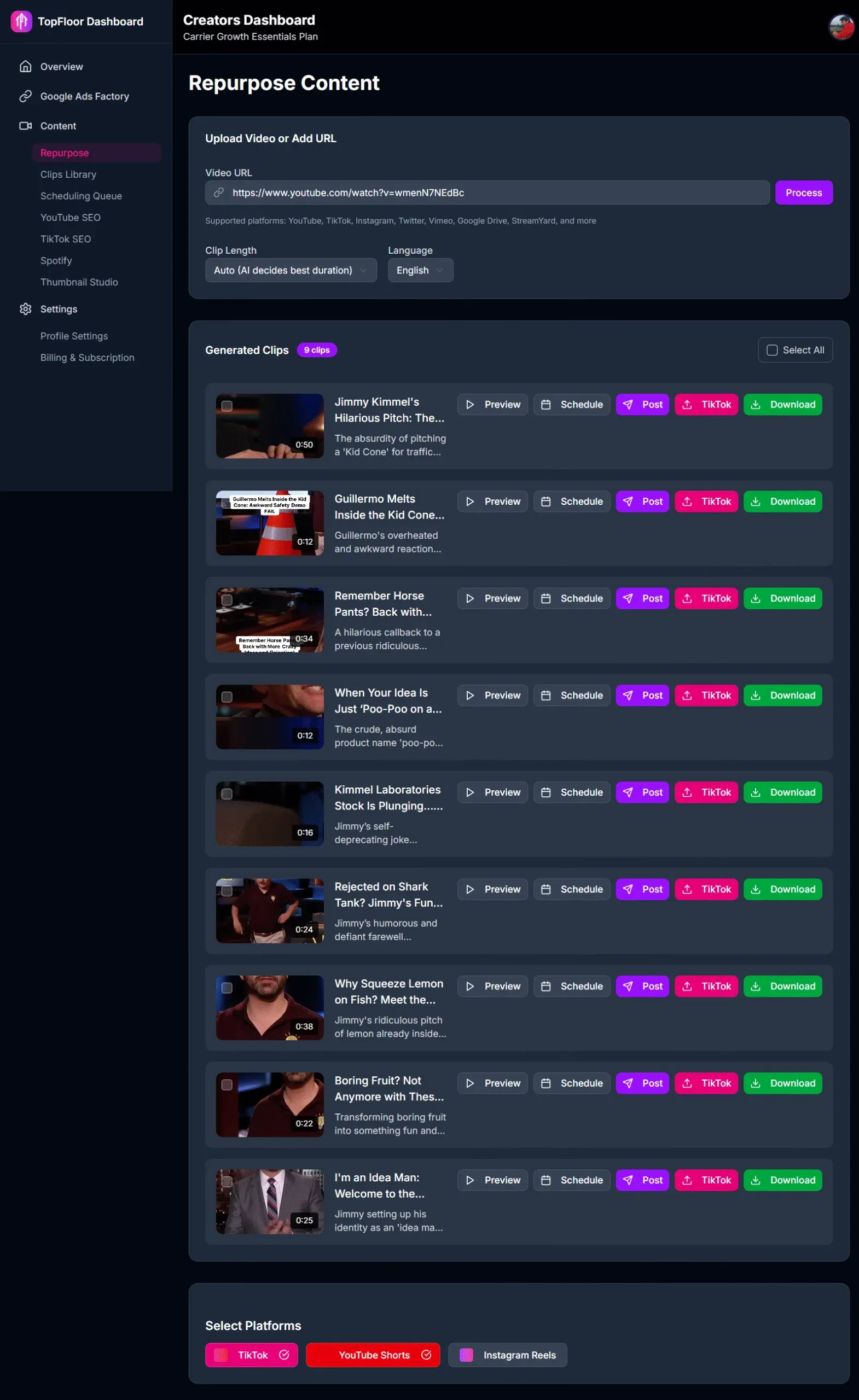Click the Instagram Reels platform logo icon
This screenshot has height=1400, width=859.
[466, 1355]
